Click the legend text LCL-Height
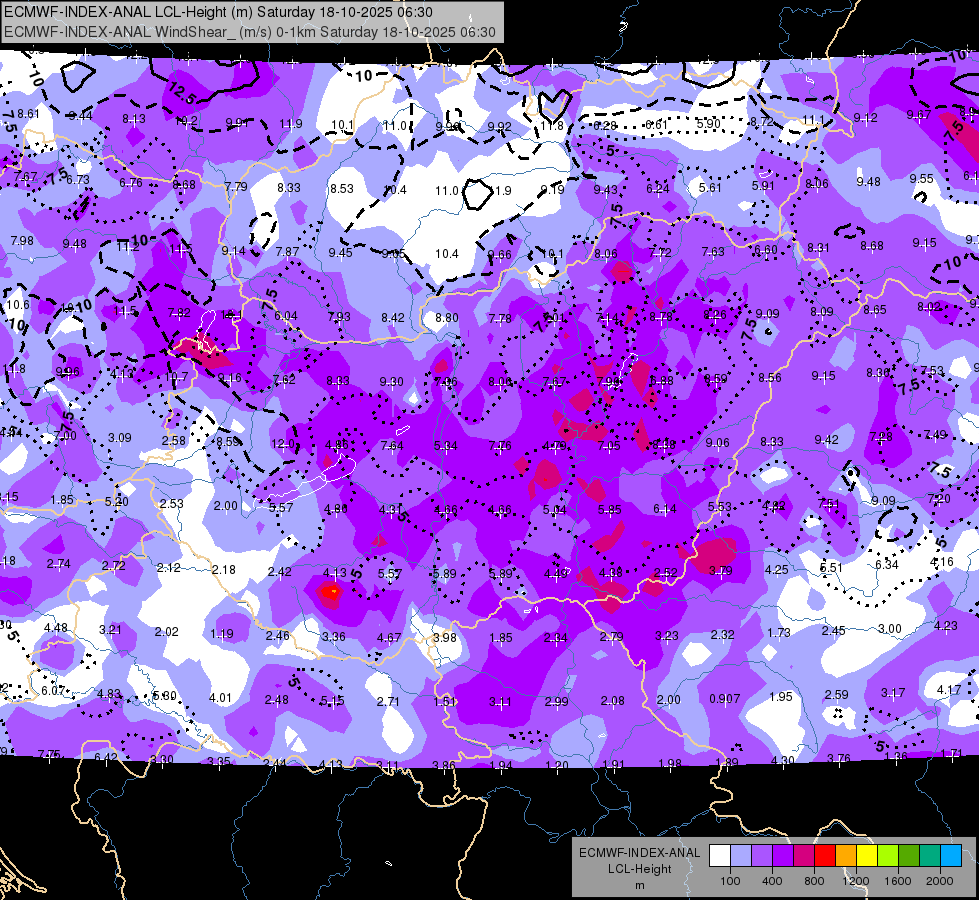The height and width of the screenshot is (900, 979). coord(639,869)
